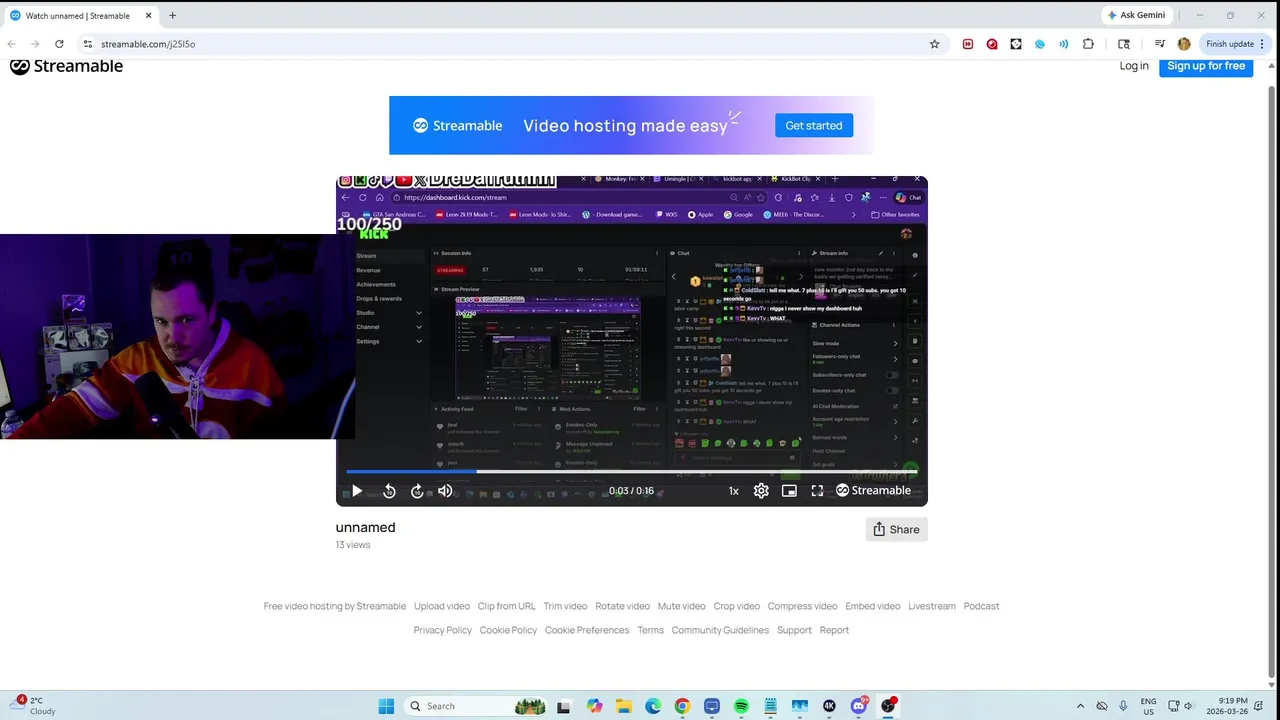1280x720 pixels.
Task: Share the unnamed video
Action: tap(896, 529)
